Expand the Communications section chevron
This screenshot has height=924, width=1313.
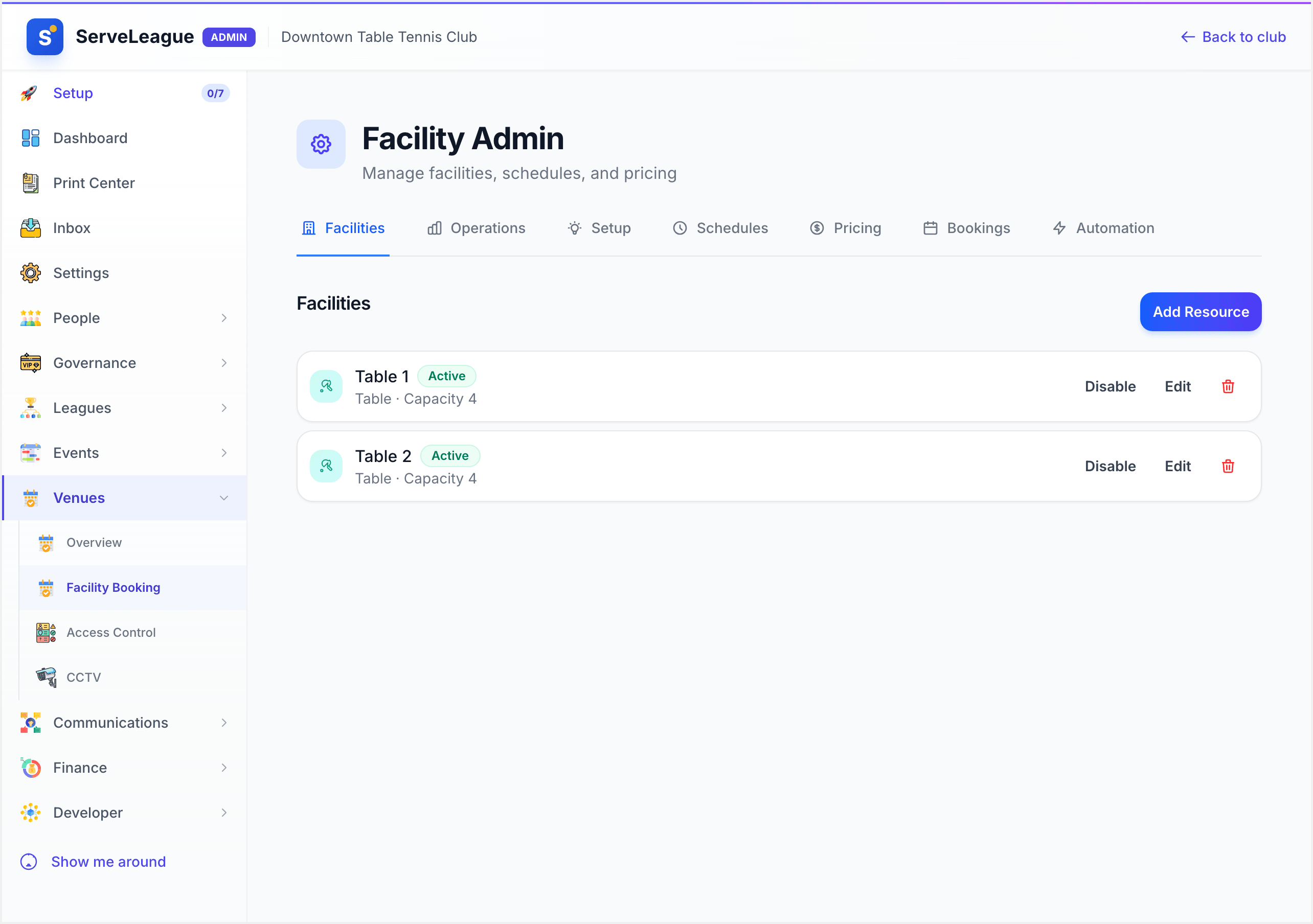click(224, 723)
